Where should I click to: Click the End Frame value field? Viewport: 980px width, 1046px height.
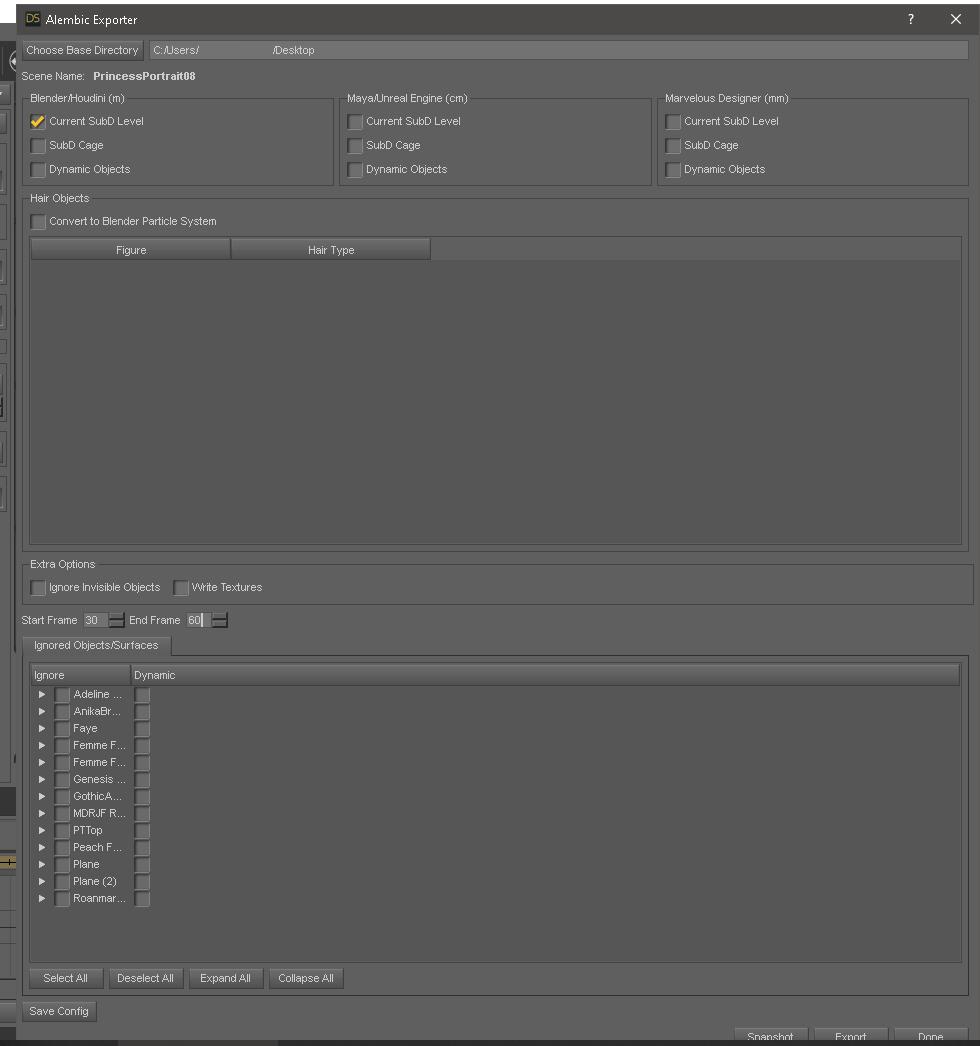(199, 620)
